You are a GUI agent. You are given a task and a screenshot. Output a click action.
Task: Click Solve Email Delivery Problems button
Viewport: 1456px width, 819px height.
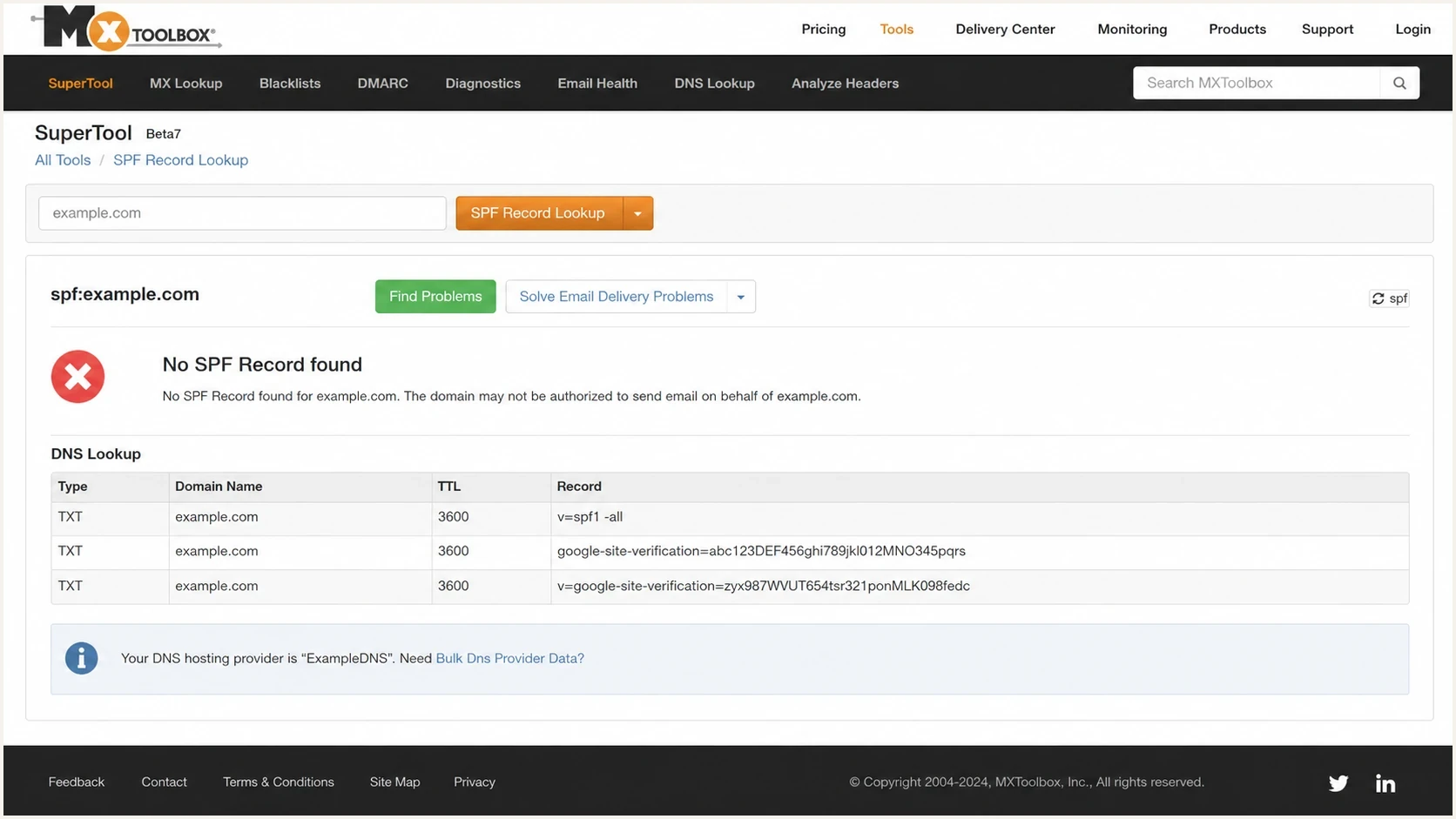(617, 297)
